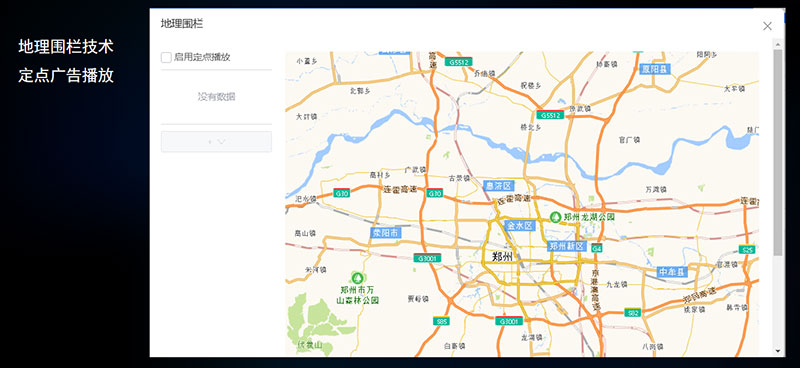Click the 郑州龙湖公园 park icon
Image resolution: width=800 pixels, height=368 pixels.
pos(555,216)
